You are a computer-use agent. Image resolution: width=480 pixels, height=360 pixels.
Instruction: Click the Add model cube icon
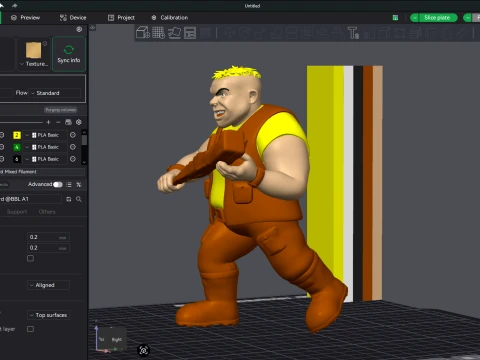[143, 33]
